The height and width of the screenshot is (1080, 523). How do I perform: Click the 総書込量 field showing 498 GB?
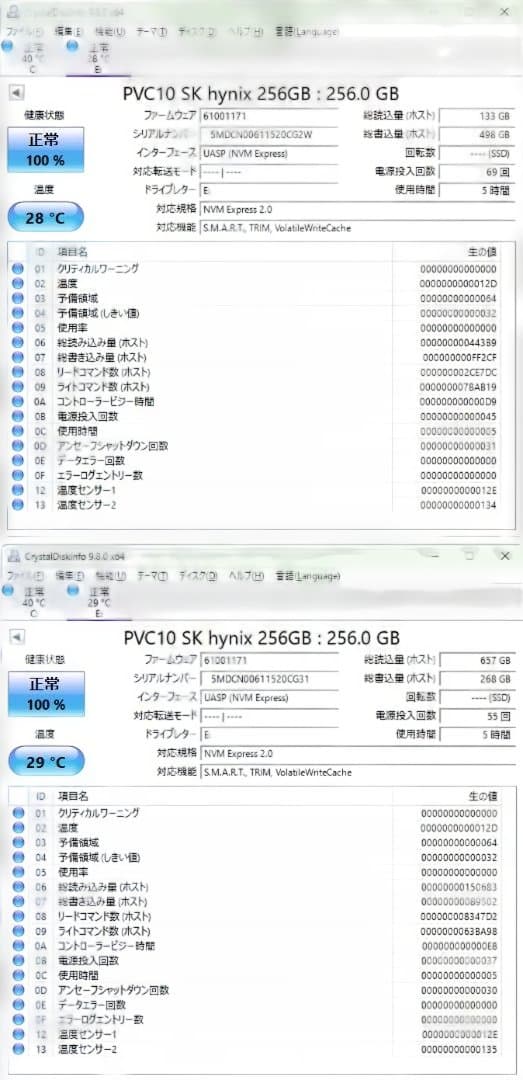point(477,134)
